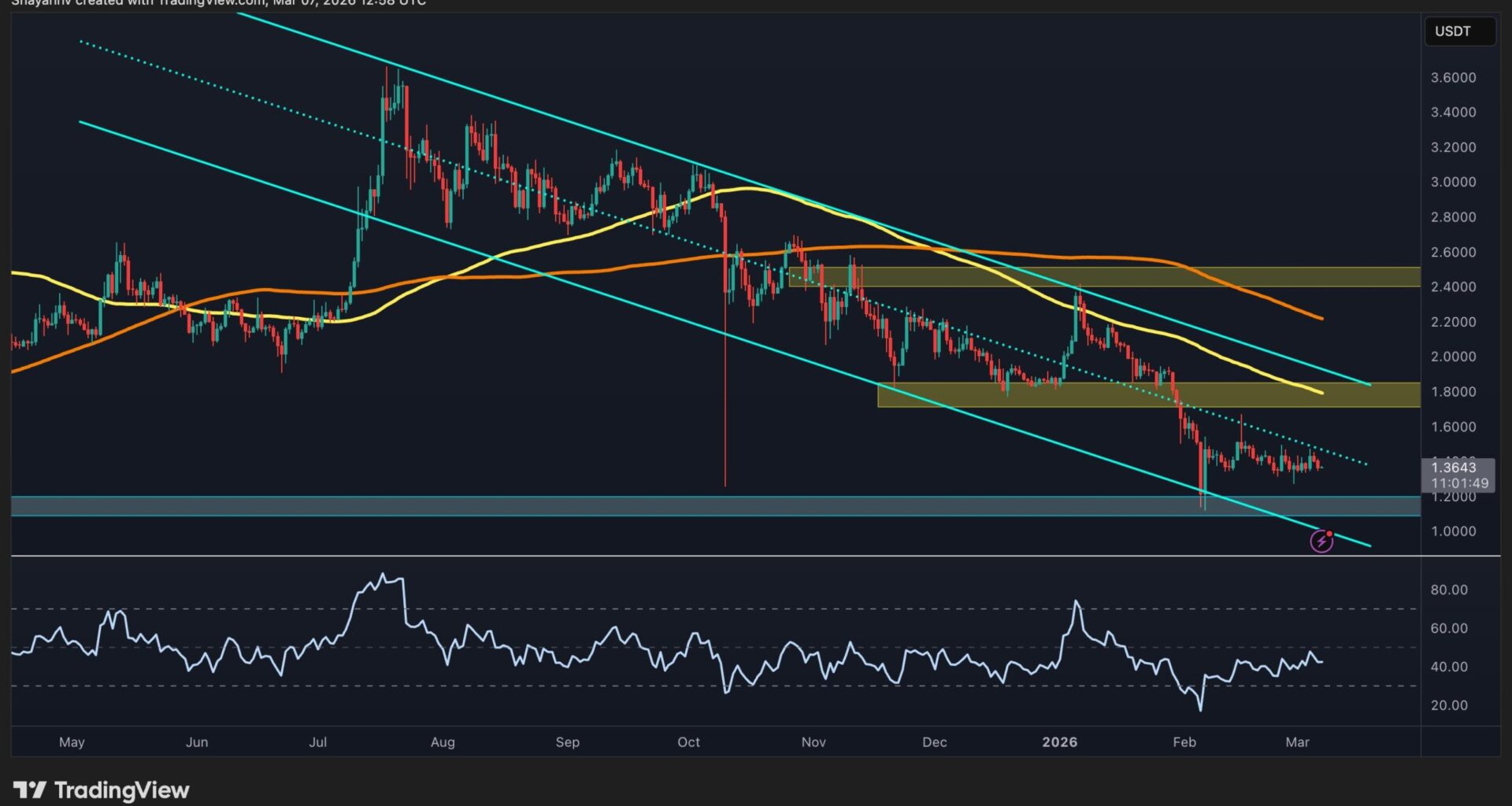The height and width of the screenshot is (806, 1512).
Task: Click the chart attribution text at top
Action: pyautogui.click(x=219, y=3)
